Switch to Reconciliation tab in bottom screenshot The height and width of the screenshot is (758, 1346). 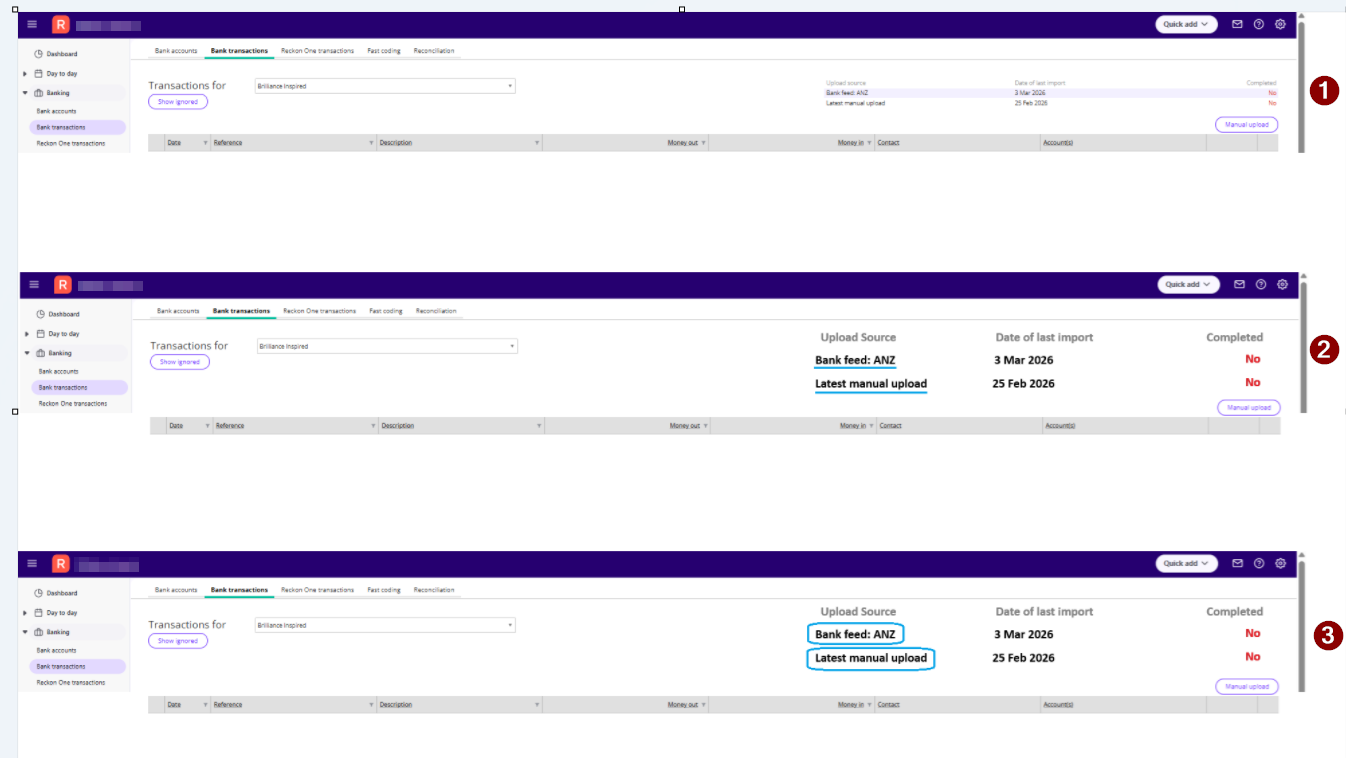(x=434, y=590)
